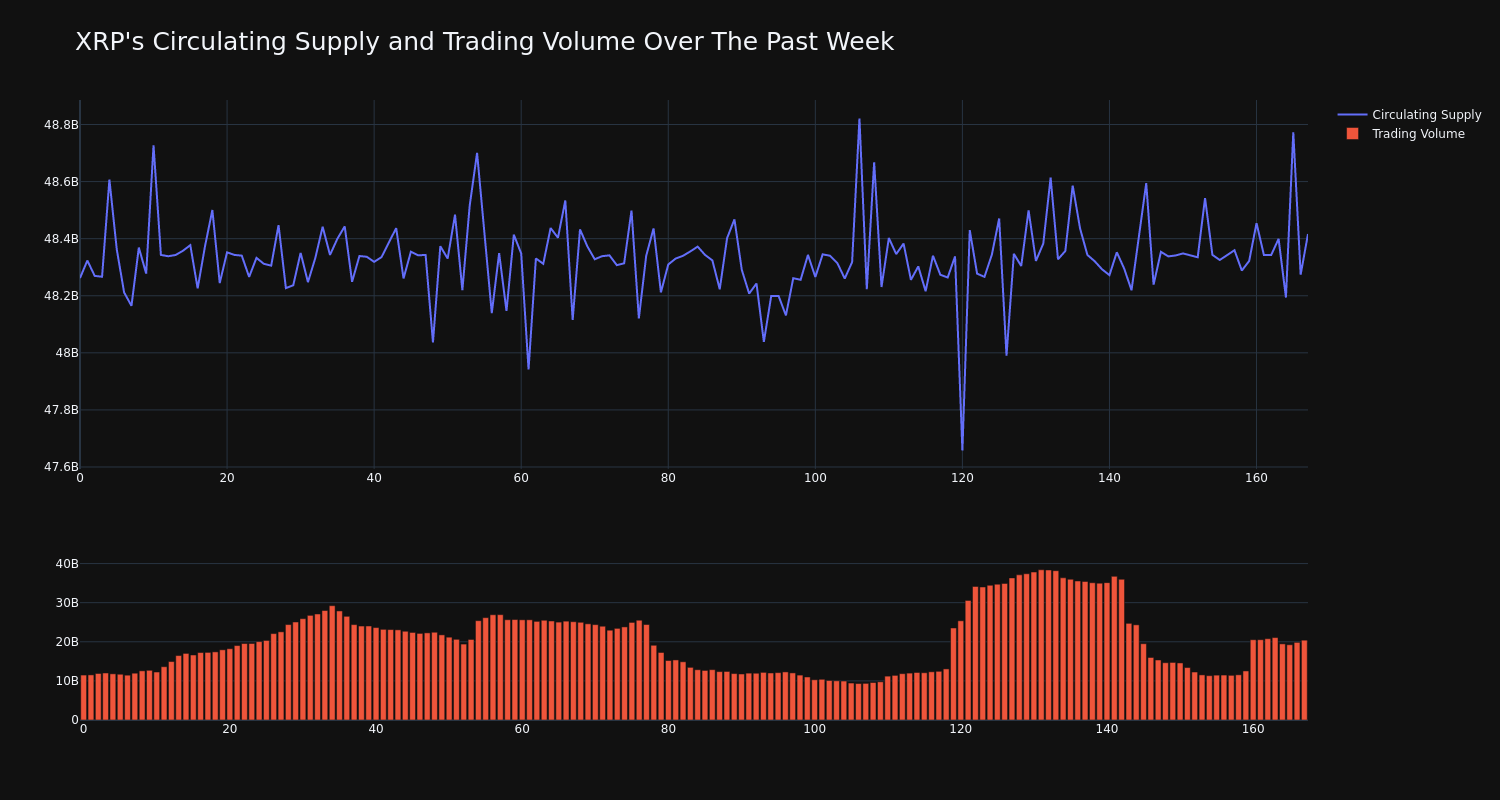Click the 48.6B y-axis label
Viewport: 1500px width, 800px height.
click(x=61, y=182)
